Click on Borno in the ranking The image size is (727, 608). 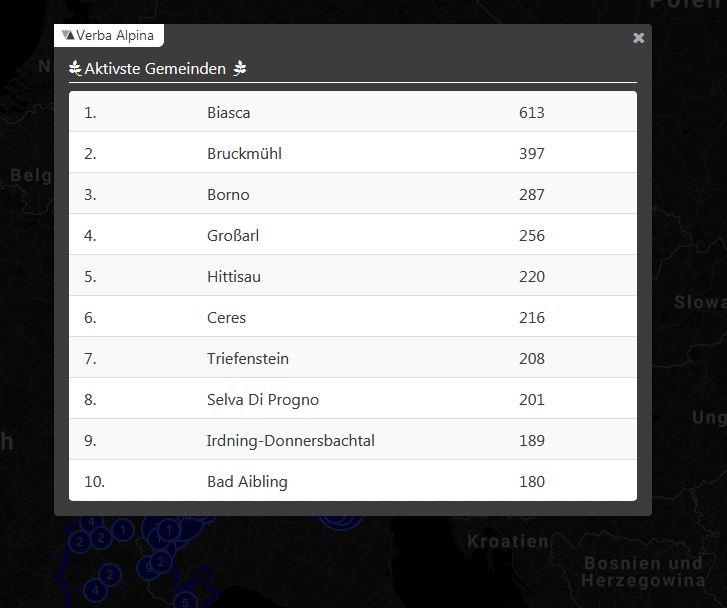point(228,195)
